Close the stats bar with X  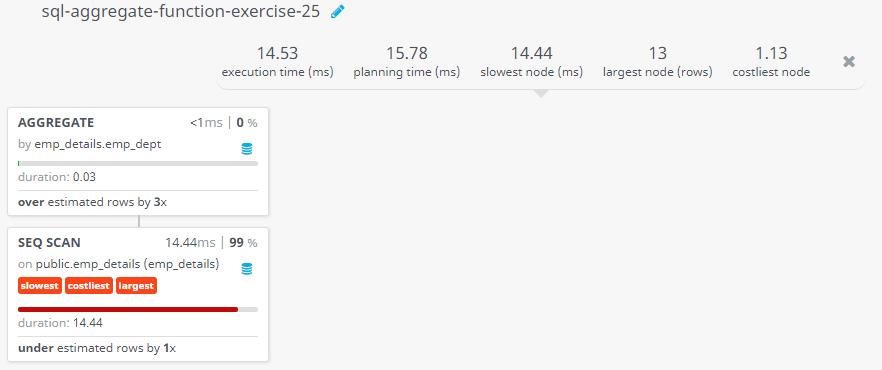849,62
